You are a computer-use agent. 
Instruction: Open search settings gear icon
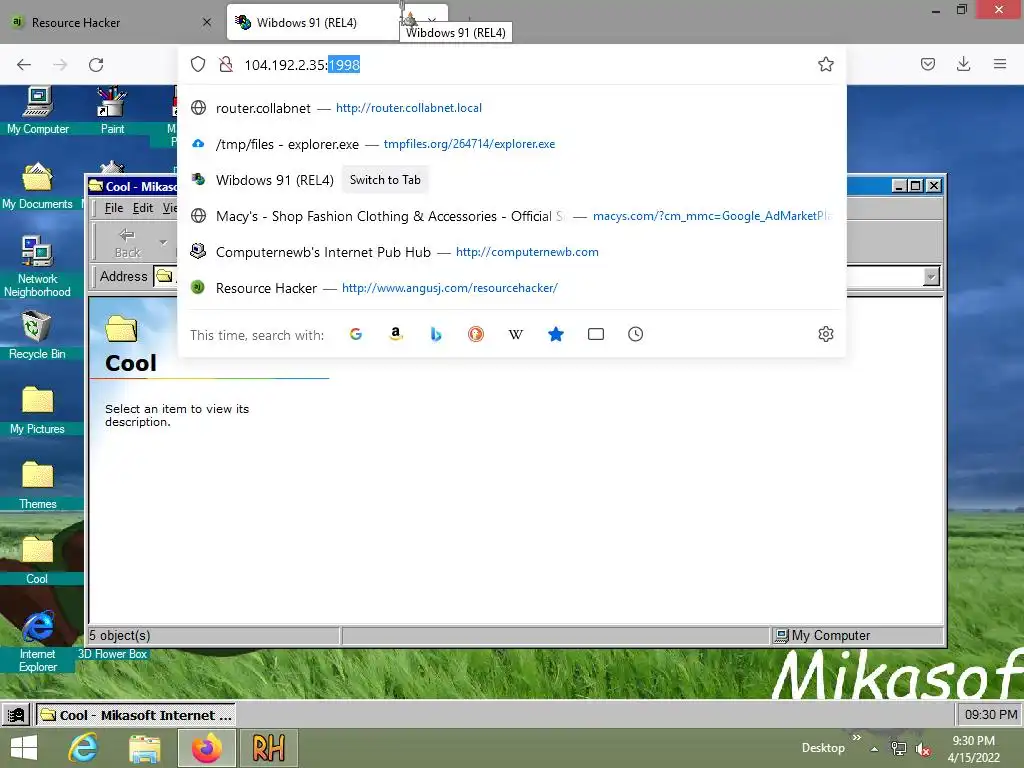[x=825, y=334]
